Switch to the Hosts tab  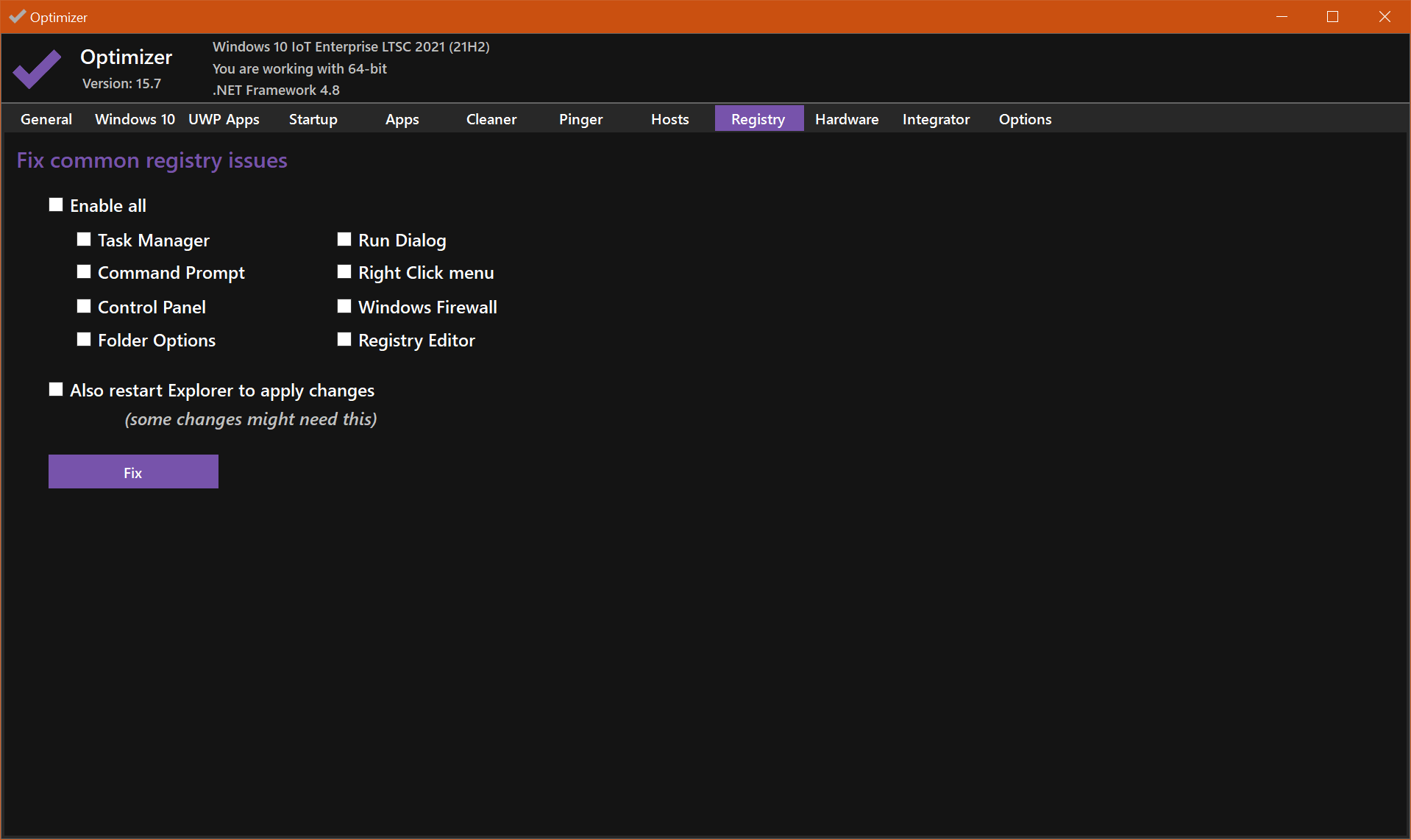coord(669,118)
